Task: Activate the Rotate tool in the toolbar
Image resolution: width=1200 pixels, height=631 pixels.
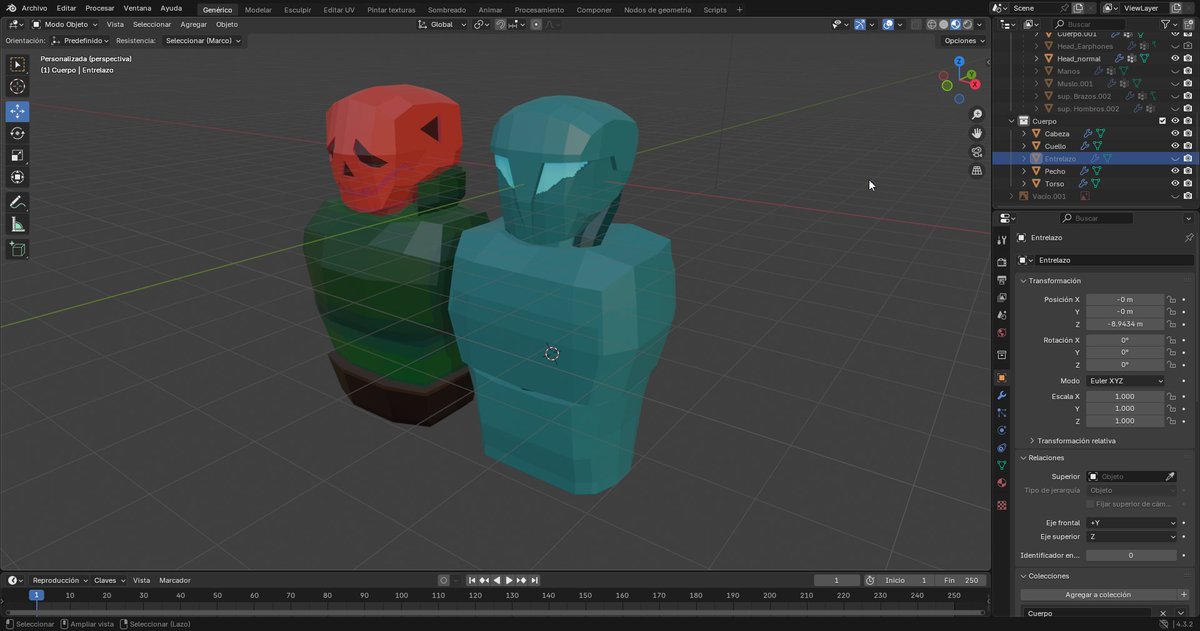Action: 18,133
